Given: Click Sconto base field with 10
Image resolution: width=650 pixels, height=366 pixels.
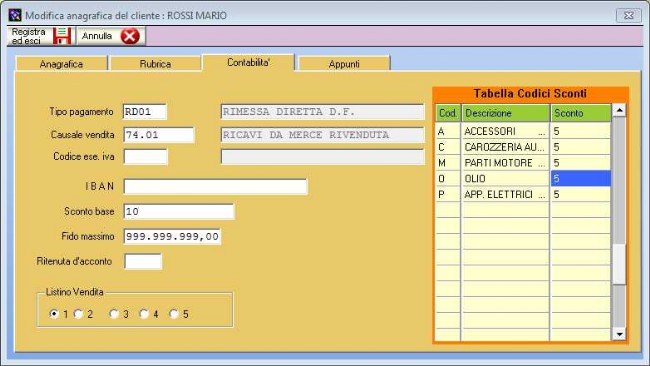Looking at the screenshot, I should pos(179,211).
